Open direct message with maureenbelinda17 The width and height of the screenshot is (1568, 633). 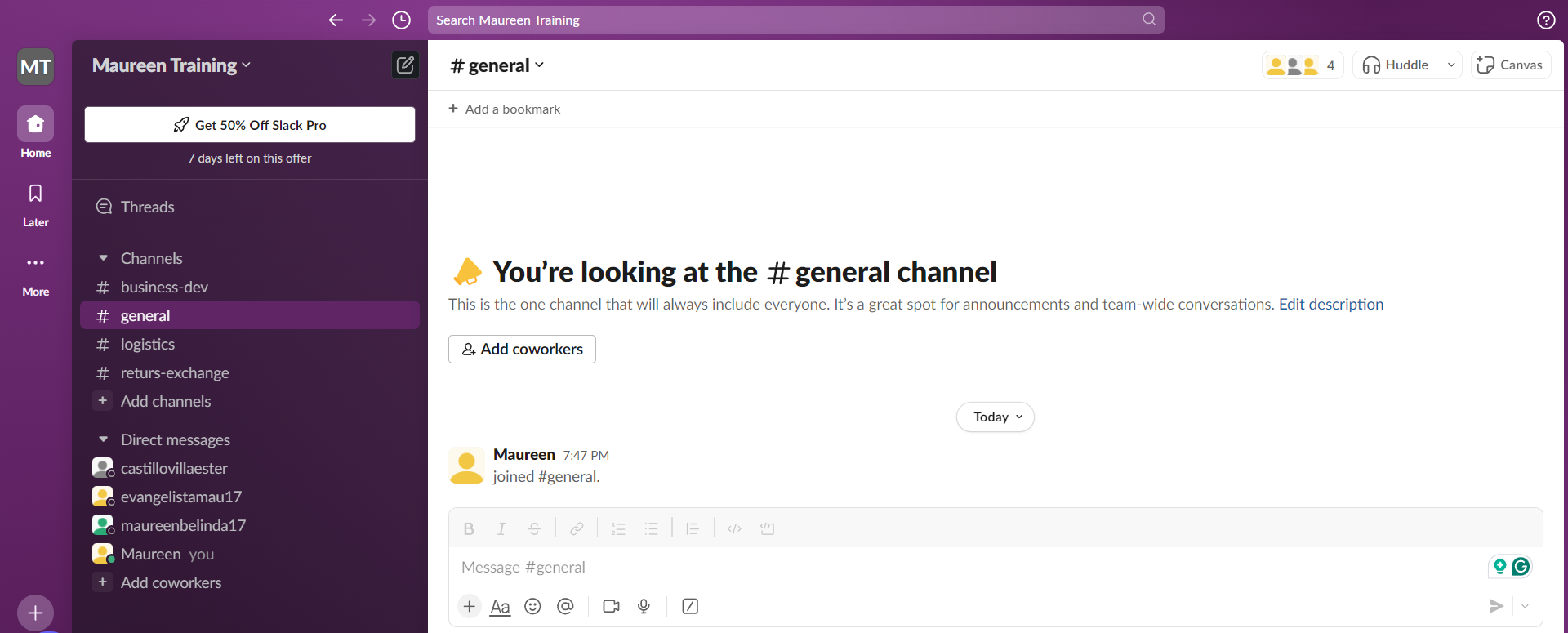250,525
